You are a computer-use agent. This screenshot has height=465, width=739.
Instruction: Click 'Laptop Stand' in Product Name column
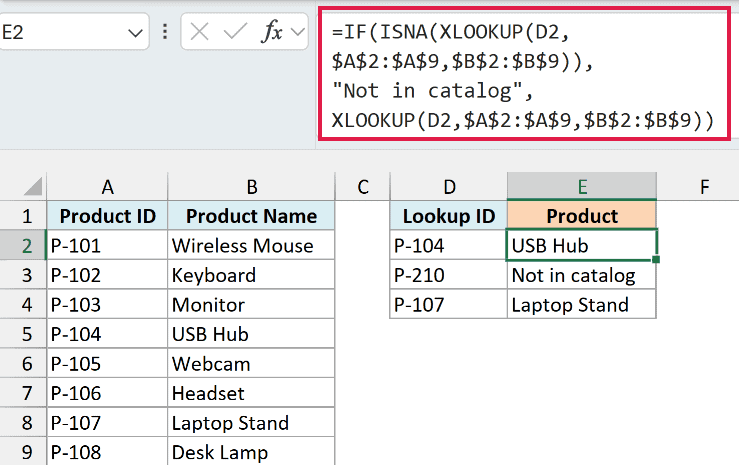(251, 423)
